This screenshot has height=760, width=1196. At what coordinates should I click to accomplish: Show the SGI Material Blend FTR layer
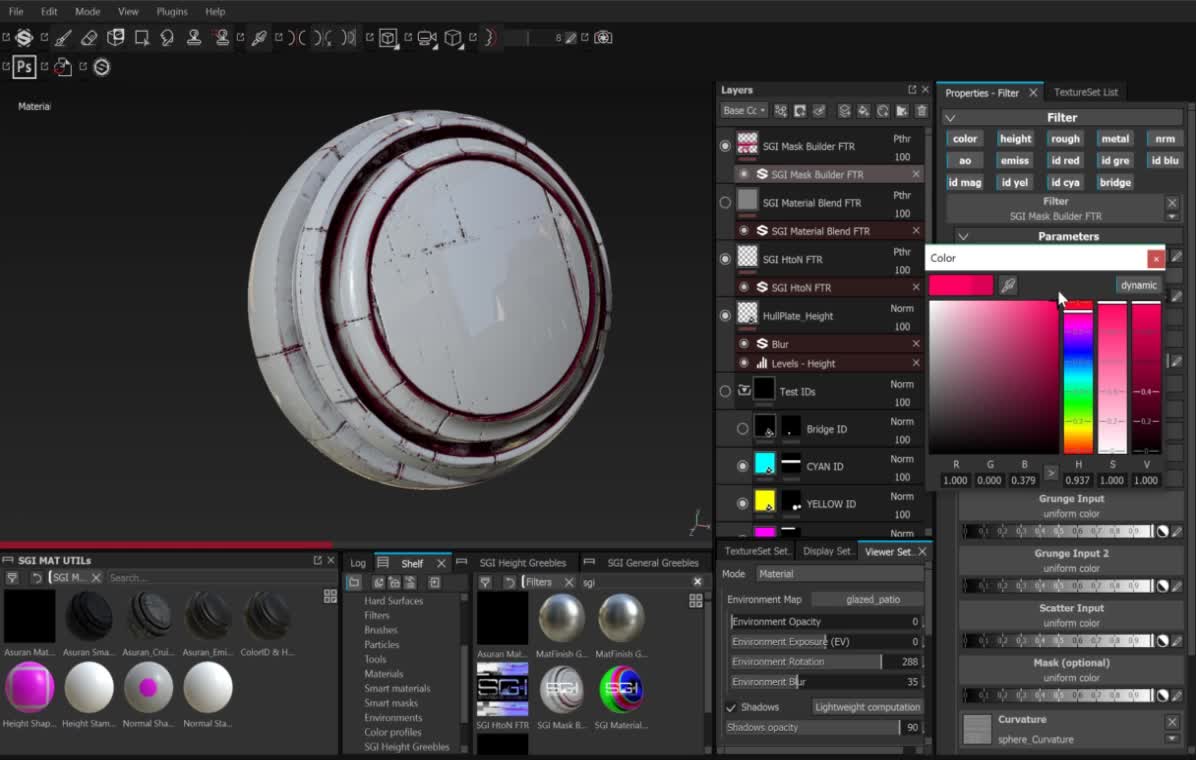click(x=725, y=202)
